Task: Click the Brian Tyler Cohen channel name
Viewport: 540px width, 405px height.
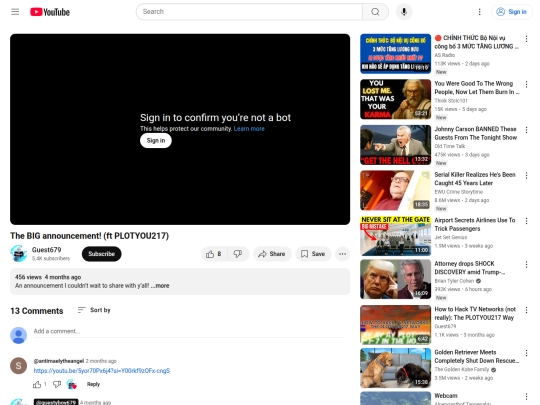Action: pos(454,281)
